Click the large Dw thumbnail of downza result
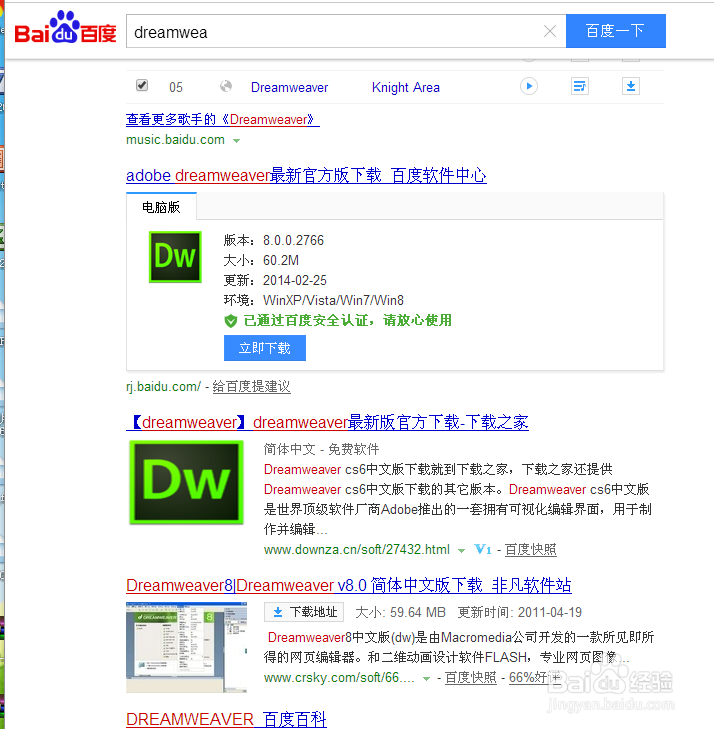This screenshot has height=729, width=714. click(186, 482)
